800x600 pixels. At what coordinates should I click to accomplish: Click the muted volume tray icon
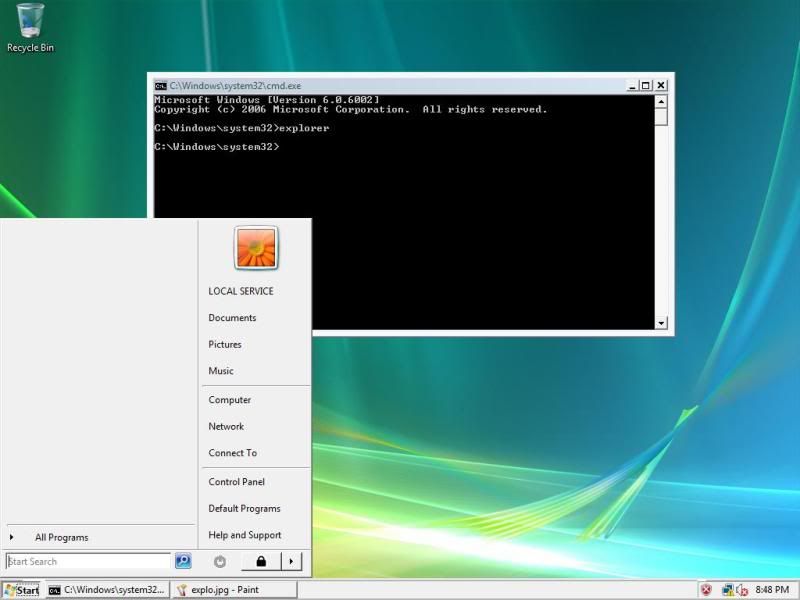coord(742,590)
